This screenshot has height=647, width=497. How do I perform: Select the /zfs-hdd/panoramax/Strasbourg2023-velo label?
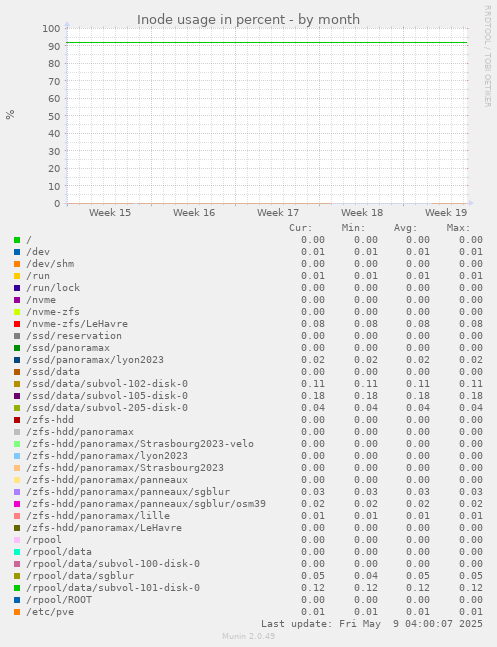click(x=140, y=444)
